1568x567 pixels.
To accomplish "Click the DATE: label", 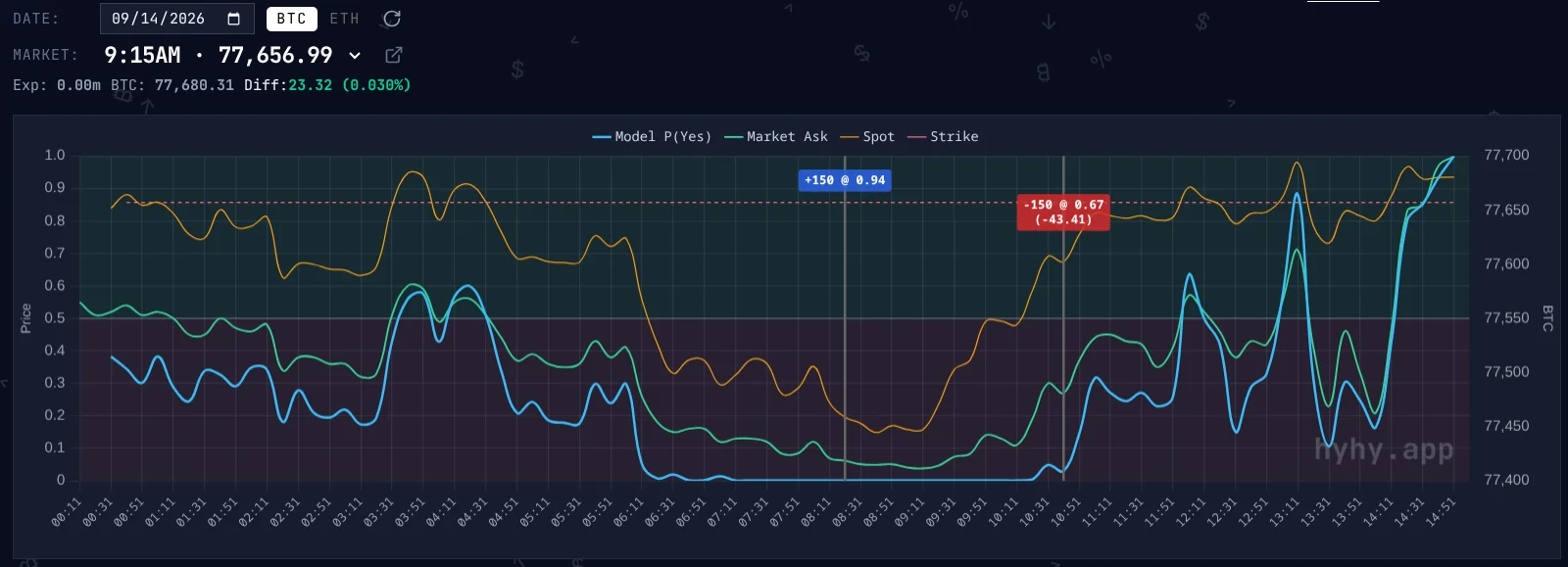I will click(x=36, y=19).
